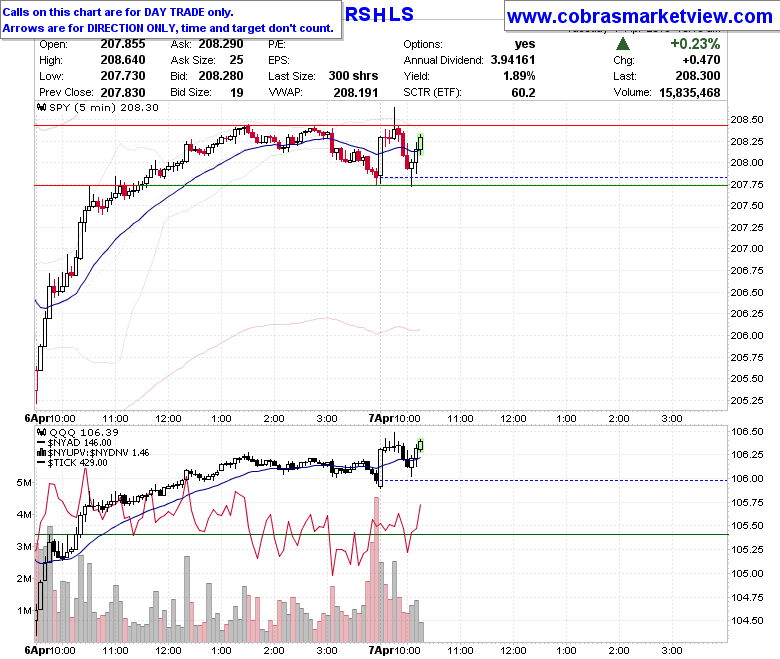Click the 207.00 price axis label

tap(747, 249)
